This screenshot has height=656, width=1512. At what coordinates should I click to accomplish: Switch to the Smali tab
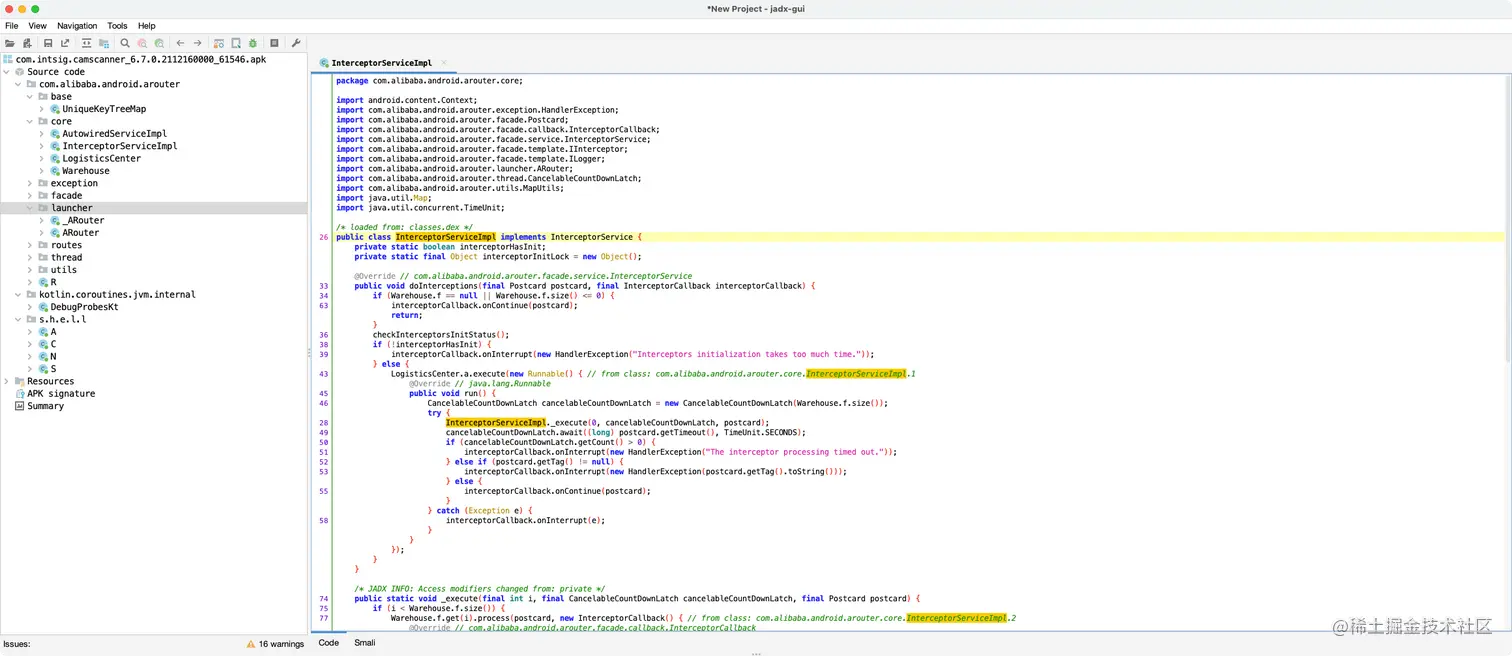click(365, 643)
